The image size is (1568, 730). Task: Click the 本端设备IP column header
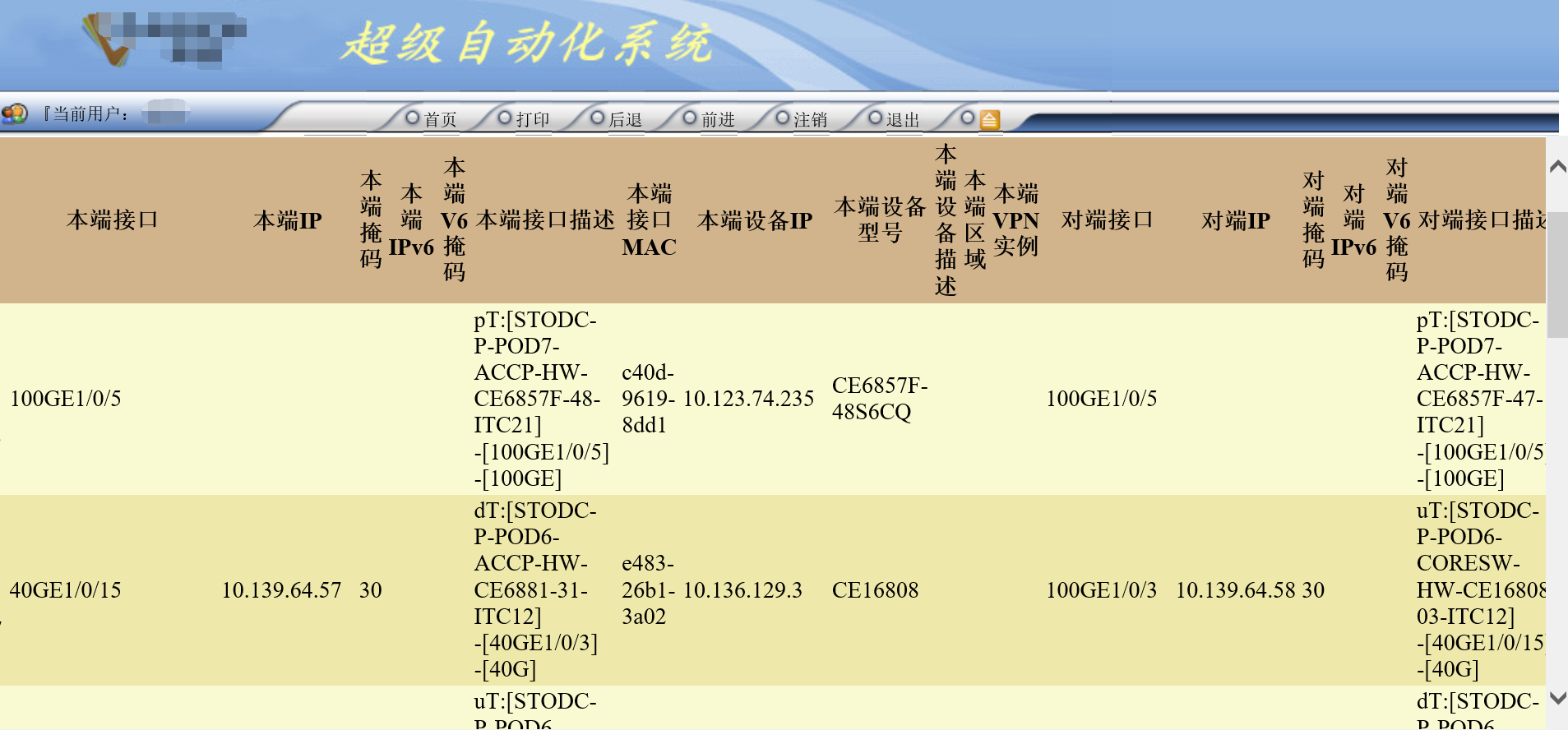(755, 220)
